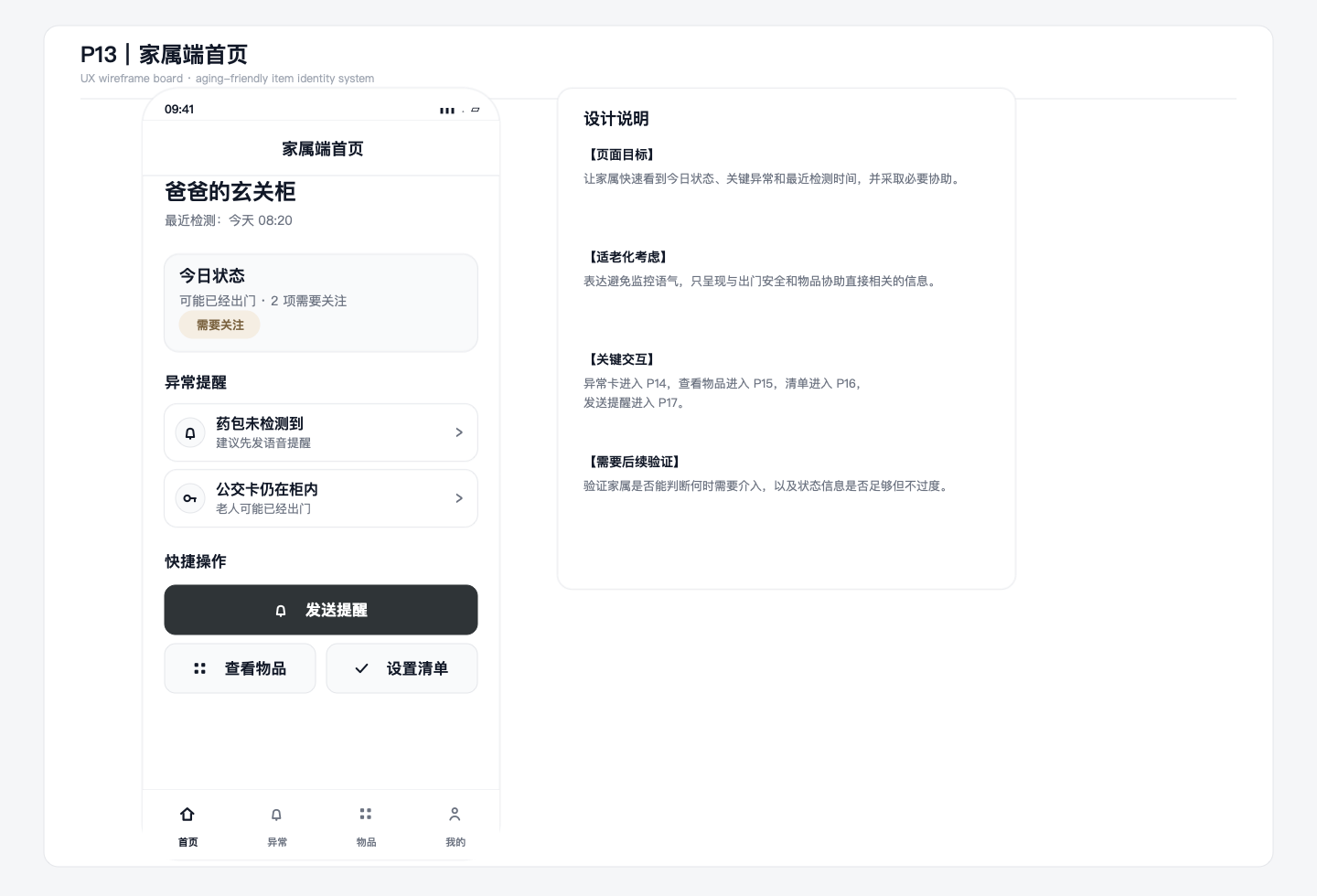Image resolution: width=1317 pixels, height=896 pixels.
Task: Click the 【关键交互】 heading
Action: tap(621, 359)
